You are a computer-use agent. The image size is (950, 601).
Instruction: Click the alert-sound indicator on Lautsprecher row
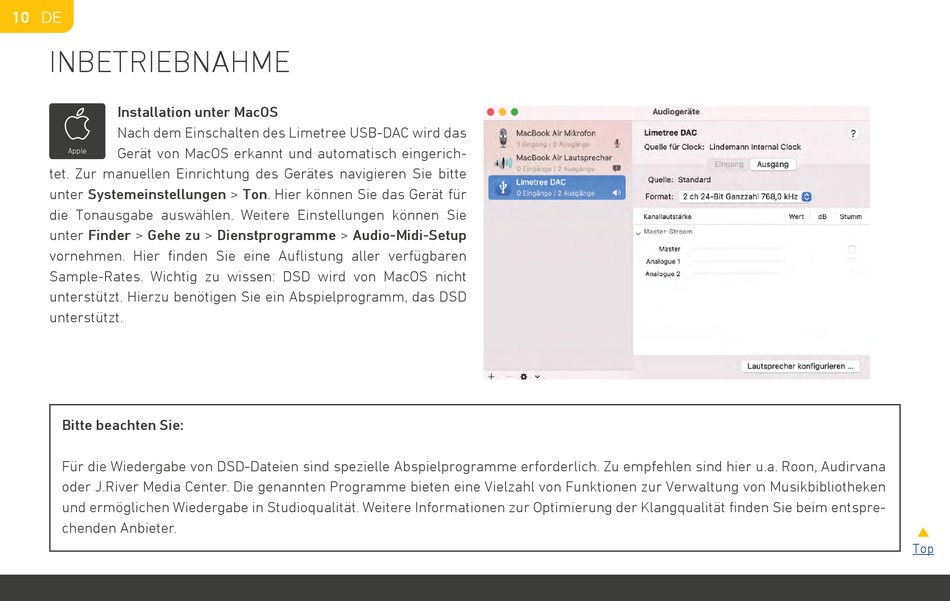(617, 168)
